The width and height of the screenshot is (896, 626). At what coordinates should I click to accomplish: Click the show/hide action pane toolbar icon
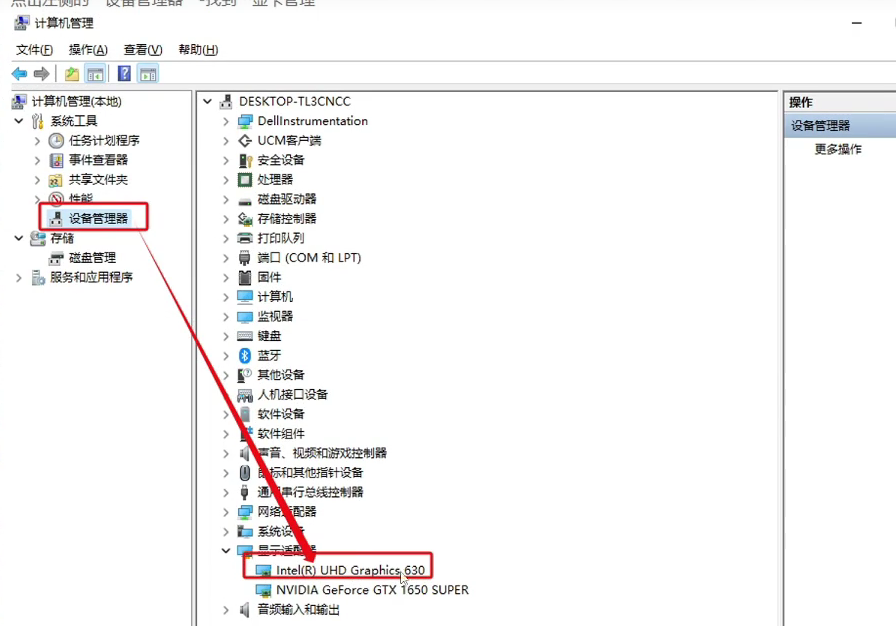point(148,74)
